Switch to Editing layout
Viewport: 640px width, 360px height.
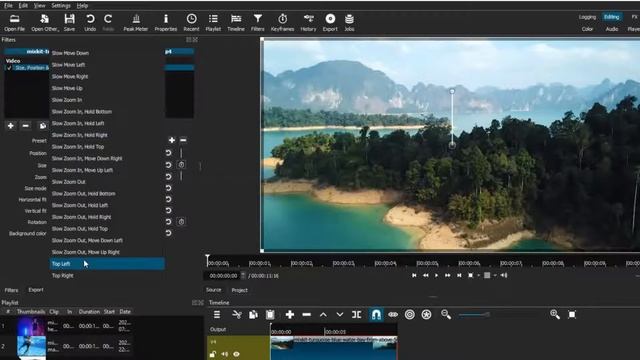(611, 17)
